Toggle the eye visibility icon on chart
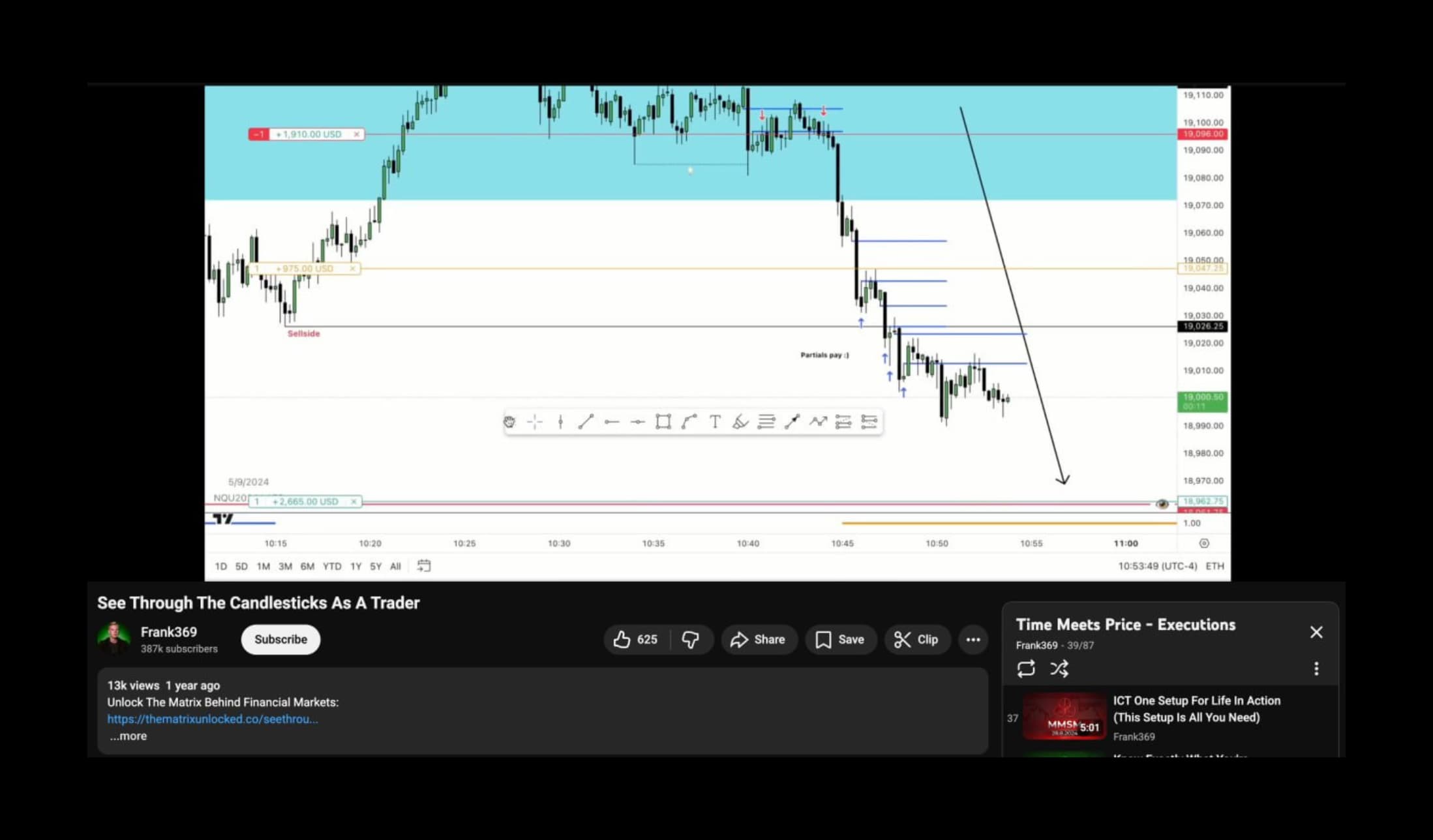This screenshot has height=840, width=1433. [1162, 503]
